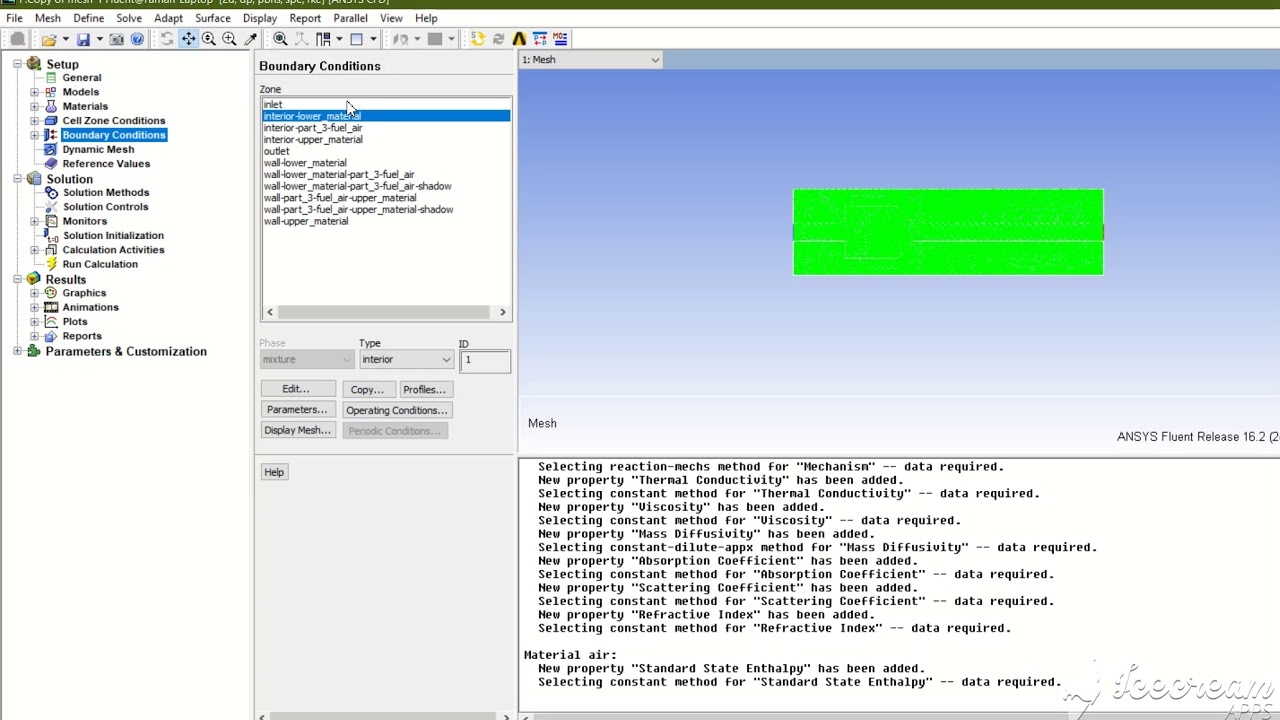
Task: Click the Profiles... button
Action: click(x=424, y=389)
